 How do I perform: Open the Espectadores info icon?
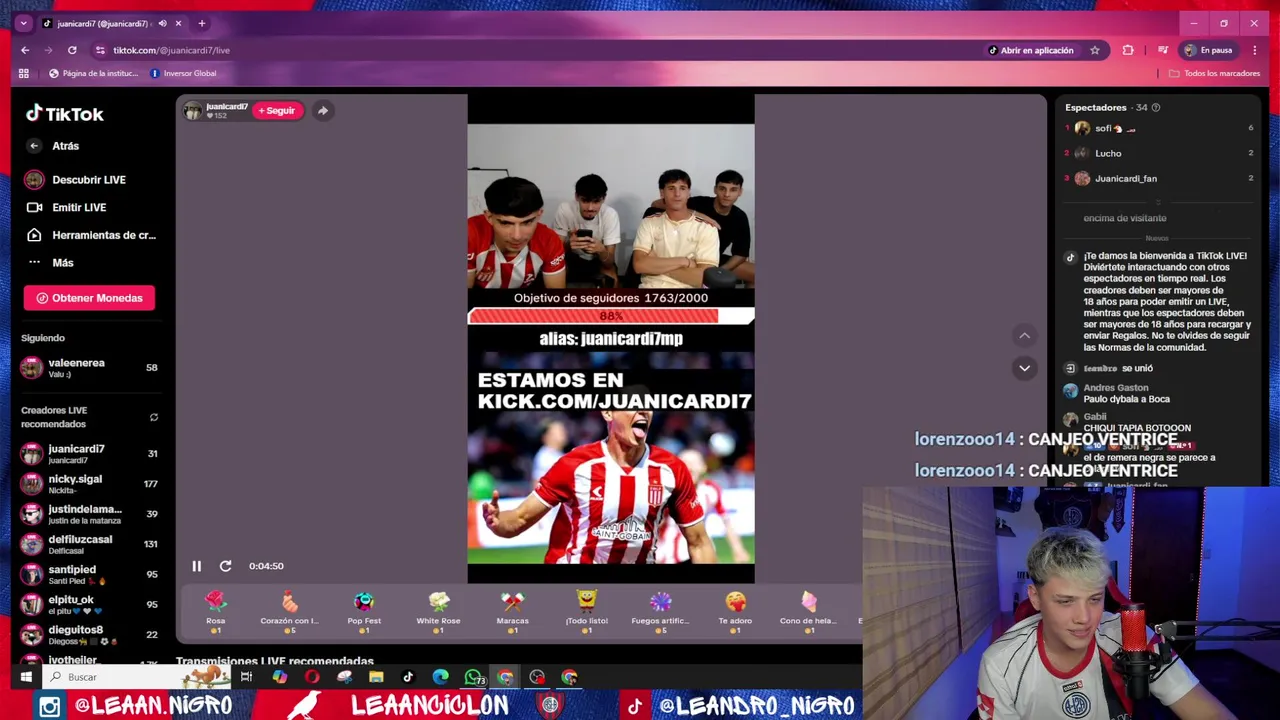(1156, 108)
